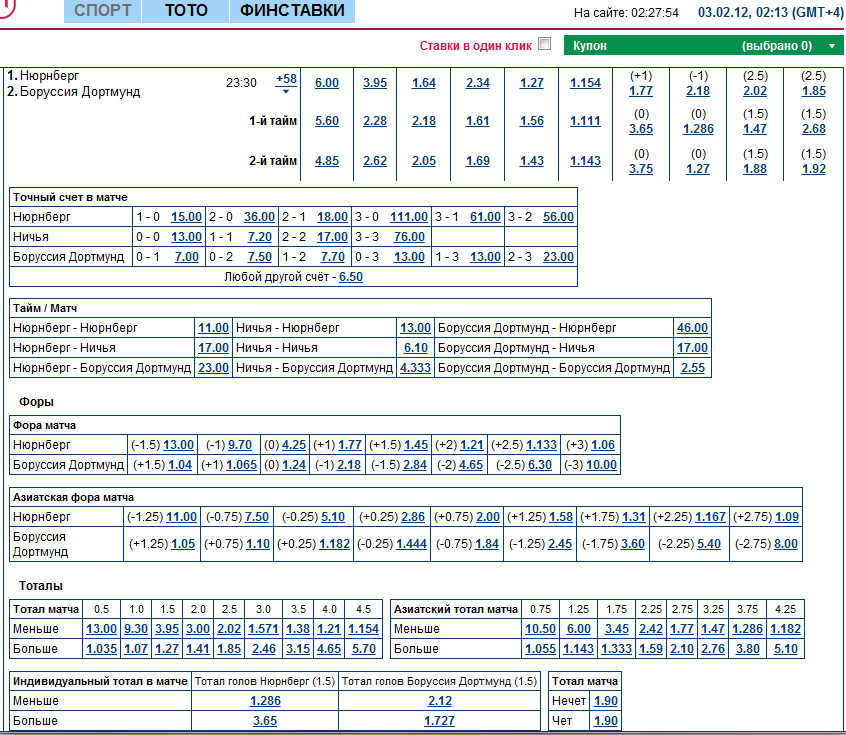Choose Боруссия handicap (-3) odds 10.00
This screenshot has height=735, width=846.
point(601,465)
